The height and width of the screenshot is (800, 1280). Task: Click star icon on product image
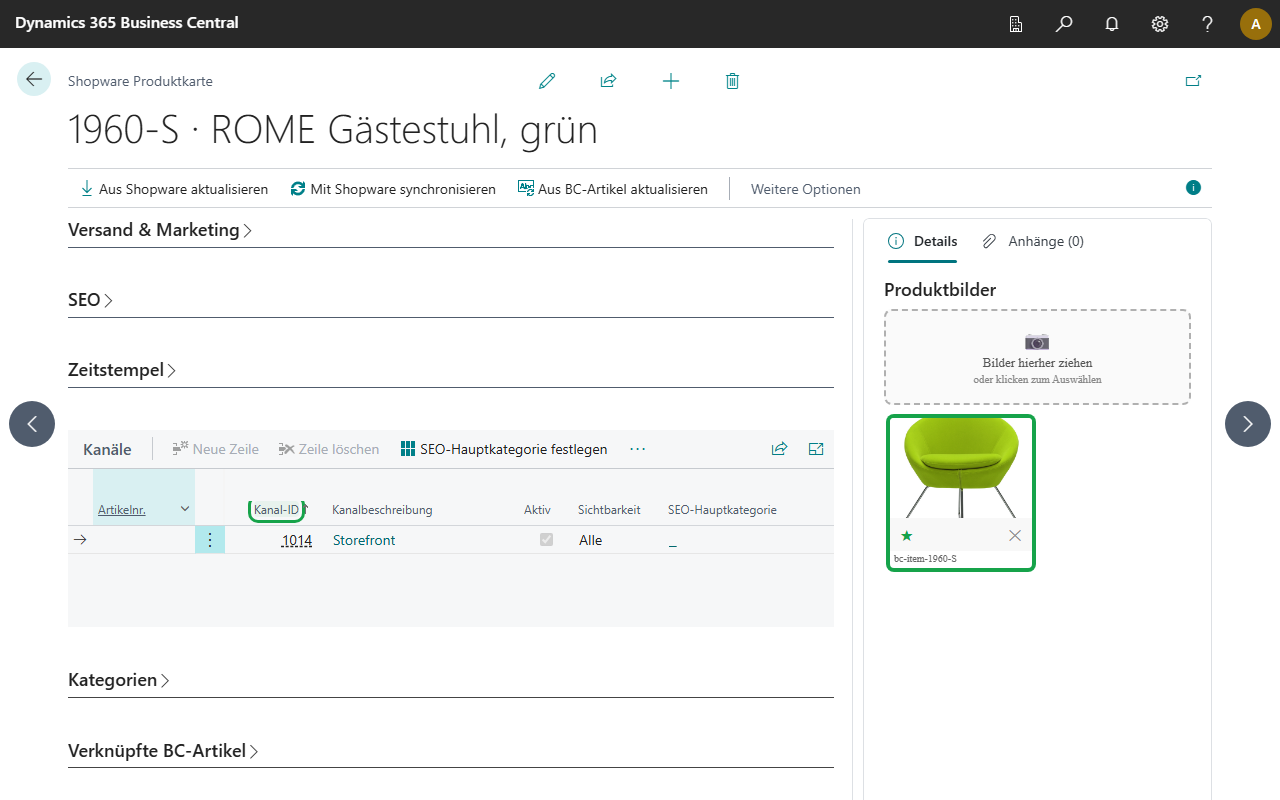coord(907,536)
